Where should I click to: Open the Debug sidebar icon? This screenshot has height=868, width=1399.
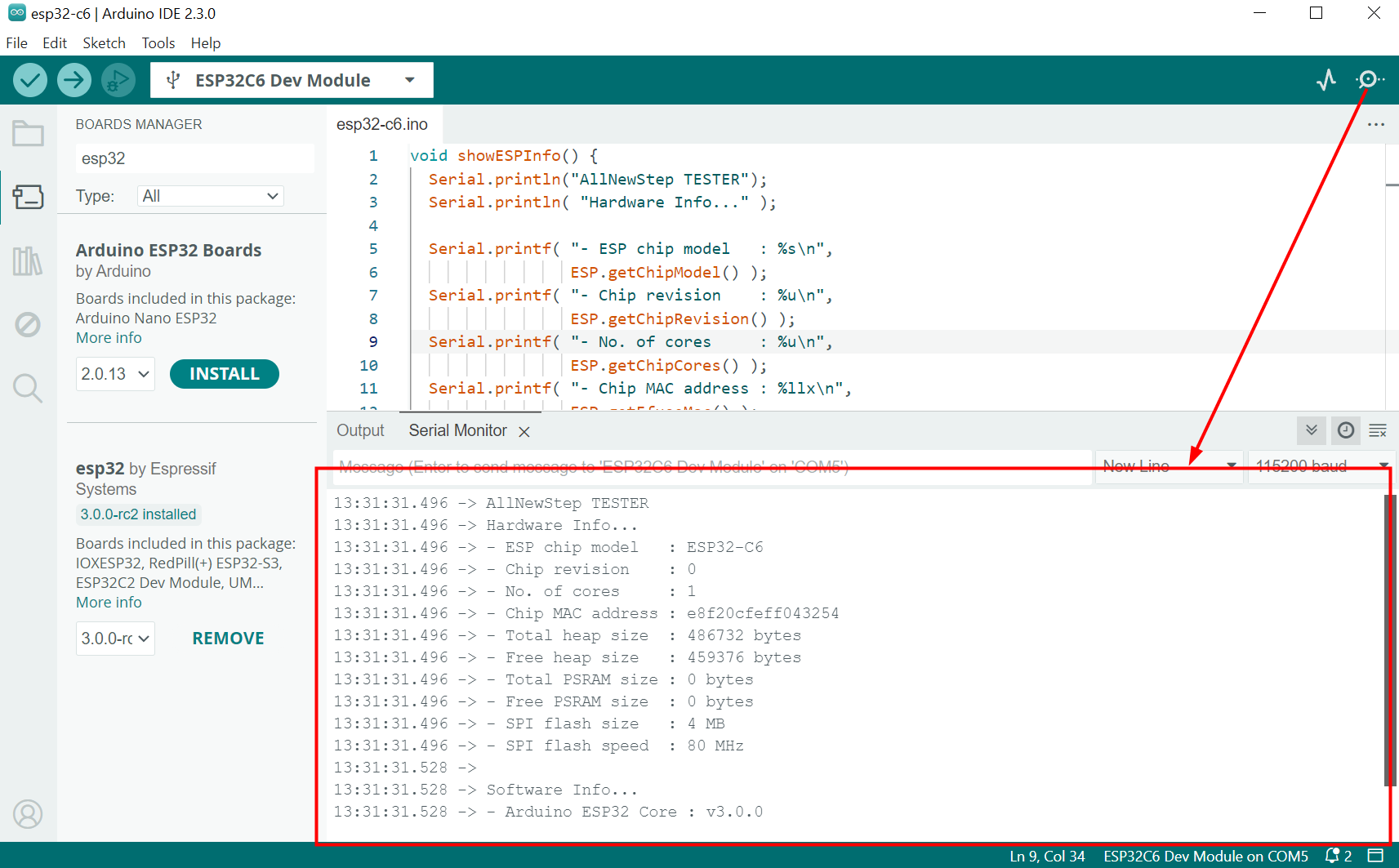(x=28, y=324)
